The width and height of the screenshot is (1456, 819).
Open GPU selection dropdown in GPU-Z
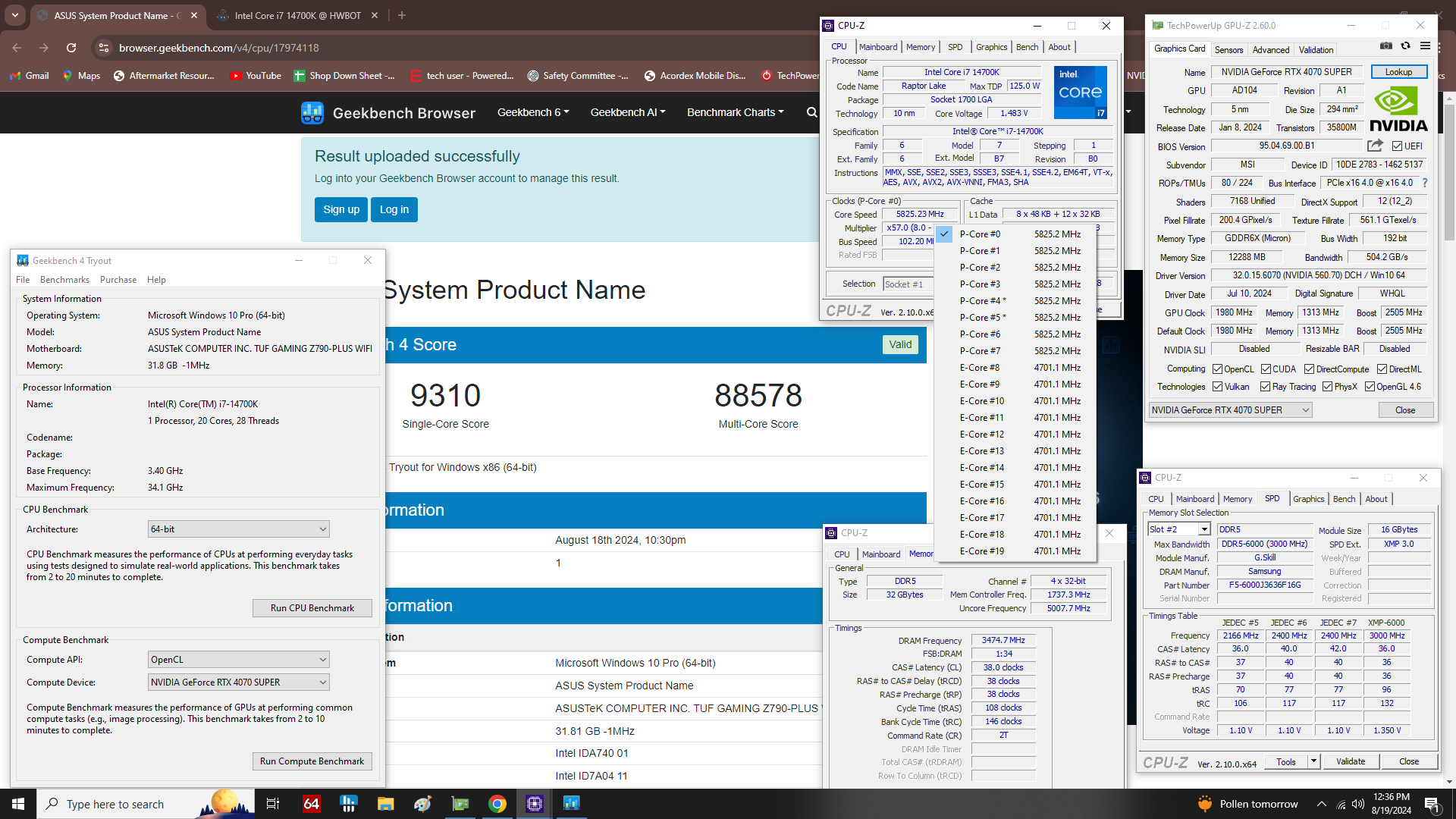pos(1230,410)
